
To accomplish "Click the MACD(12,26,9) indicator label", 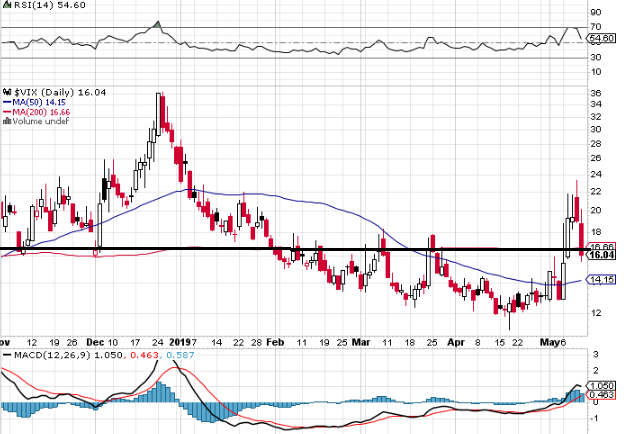I will 53,354.
